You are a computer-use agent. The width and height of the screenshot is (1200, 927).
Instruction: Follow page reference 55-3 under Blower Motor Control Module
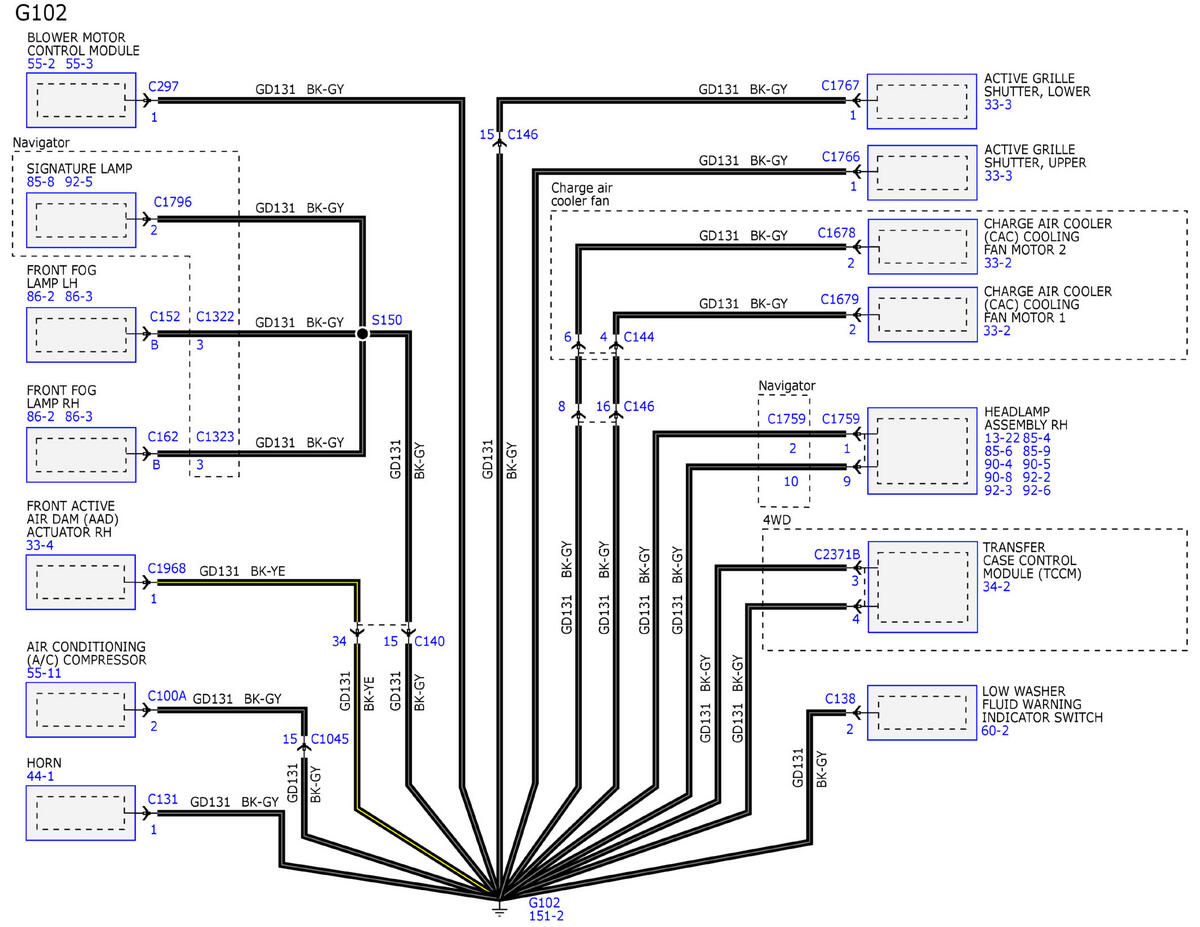(81, 63)
